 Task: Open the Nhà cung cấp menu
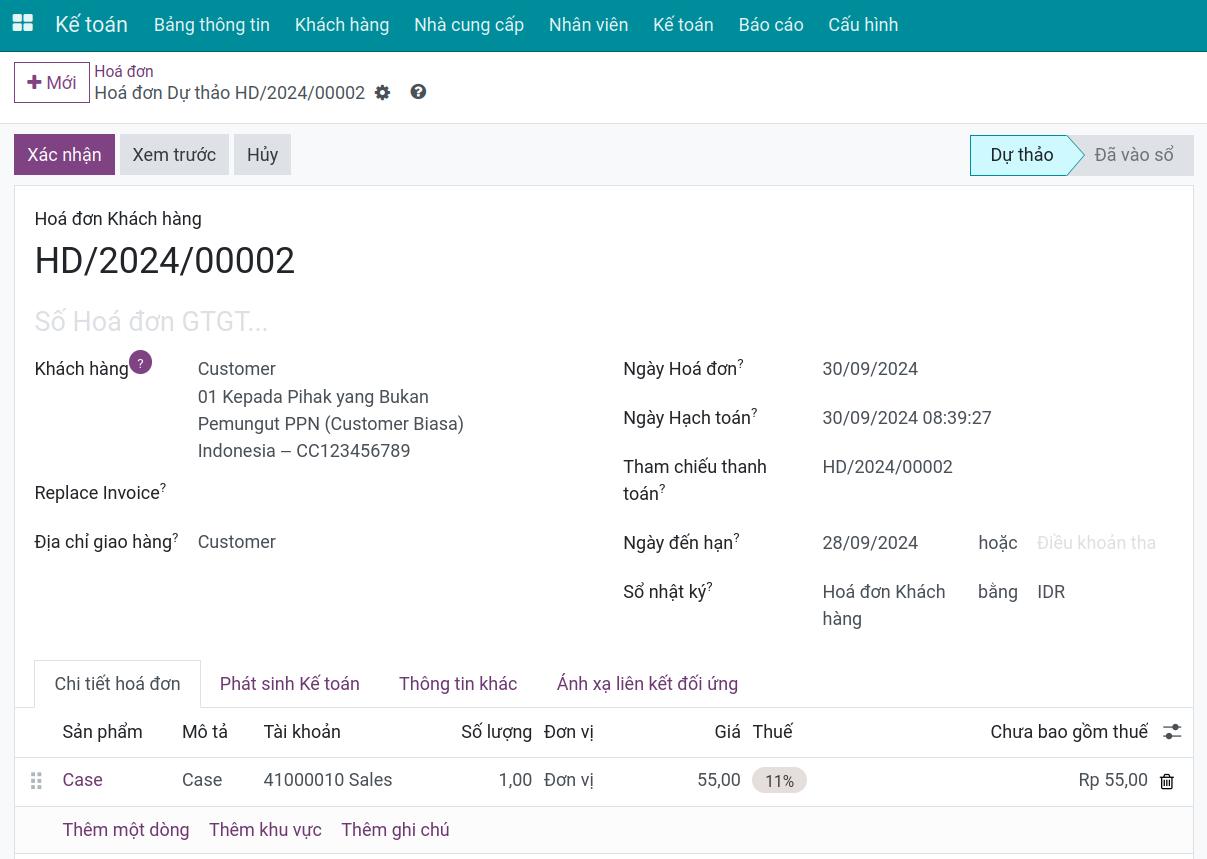click(x=469, y=25)
